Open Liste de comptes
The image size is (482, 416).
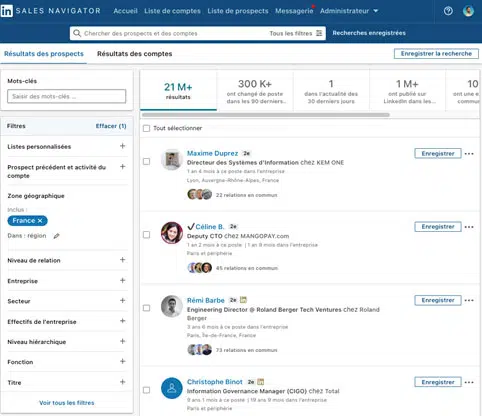172,11
